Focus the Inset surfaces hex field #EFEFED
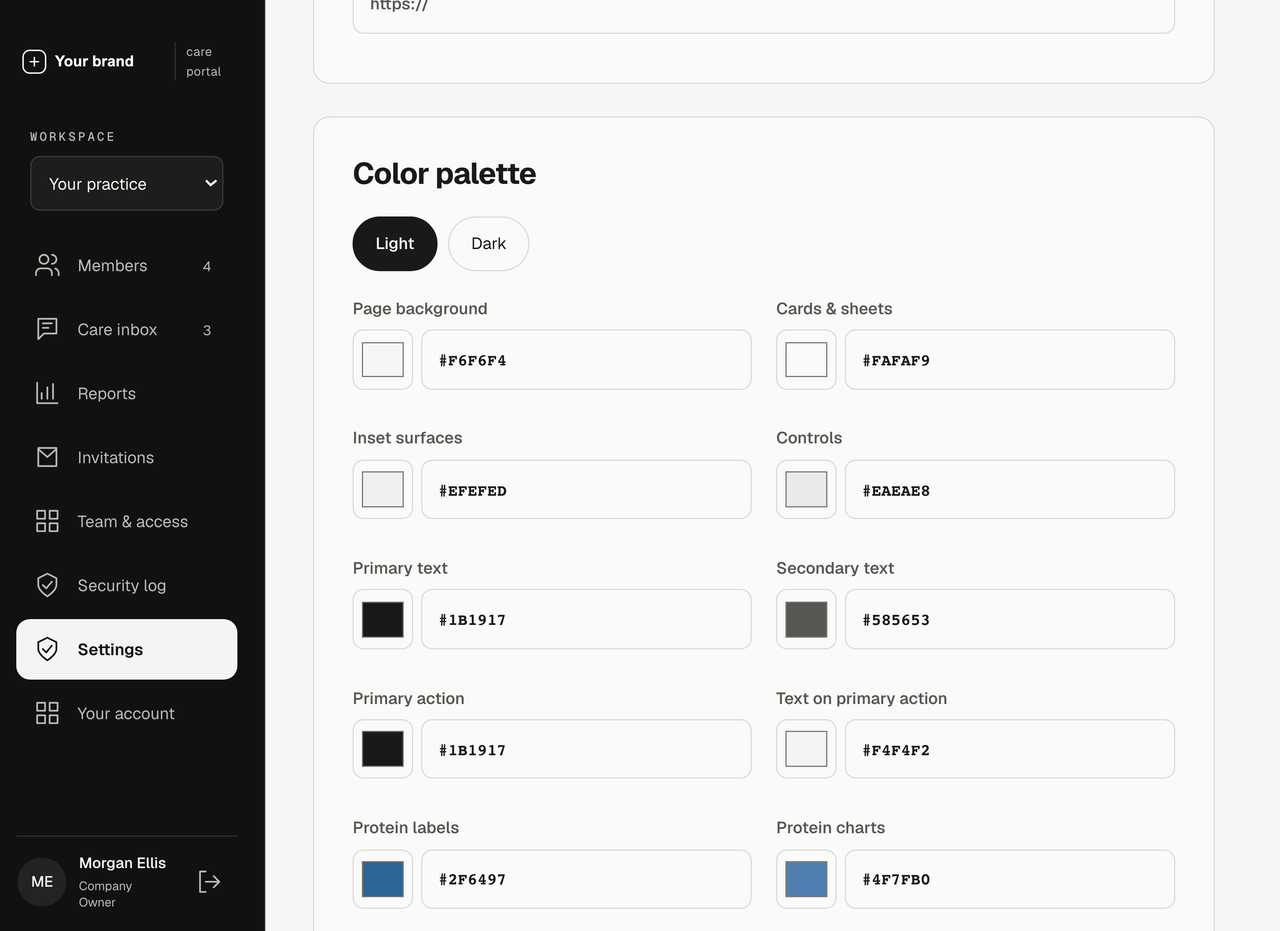Image resolution: width=1280 pixels, height=931 pixels. pos(586,490)
